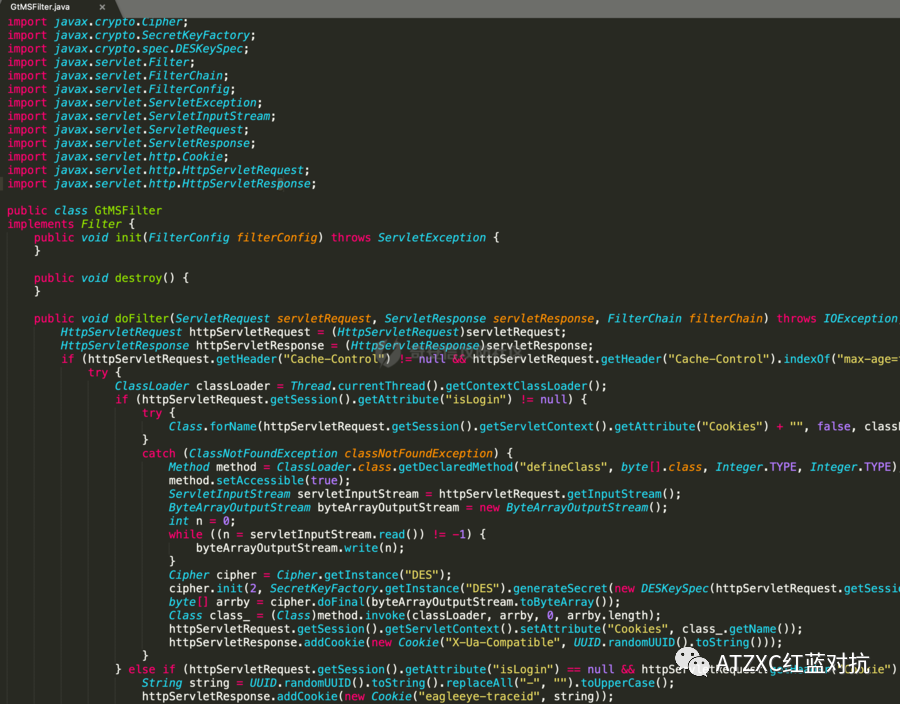The height and width of the screenshot is (704, 900).
Task: Click the class name GtMSFilter in declaration
Action: (x=128, y=211)
